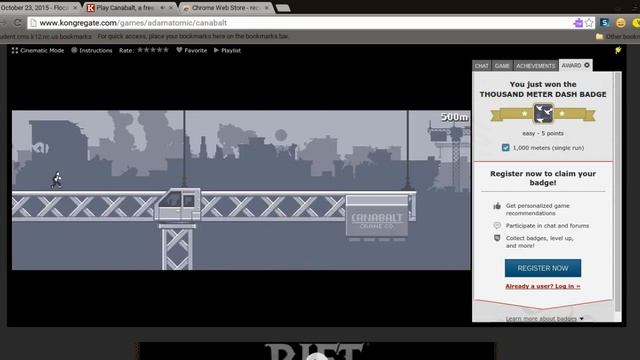Click the 500m distance counter
The width and height of the screenshot is (640, 360).
(454, 117)
